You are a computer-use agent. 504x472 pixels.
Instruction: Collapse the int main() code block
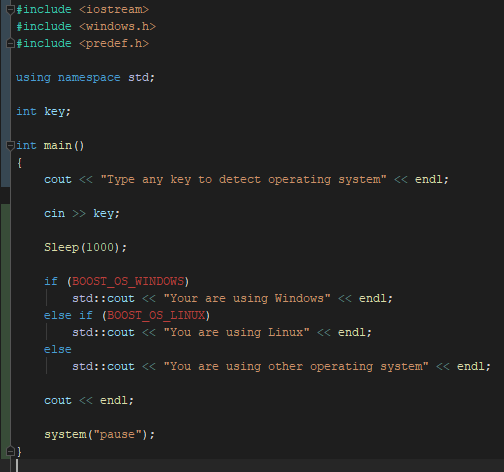click(10, 146)
